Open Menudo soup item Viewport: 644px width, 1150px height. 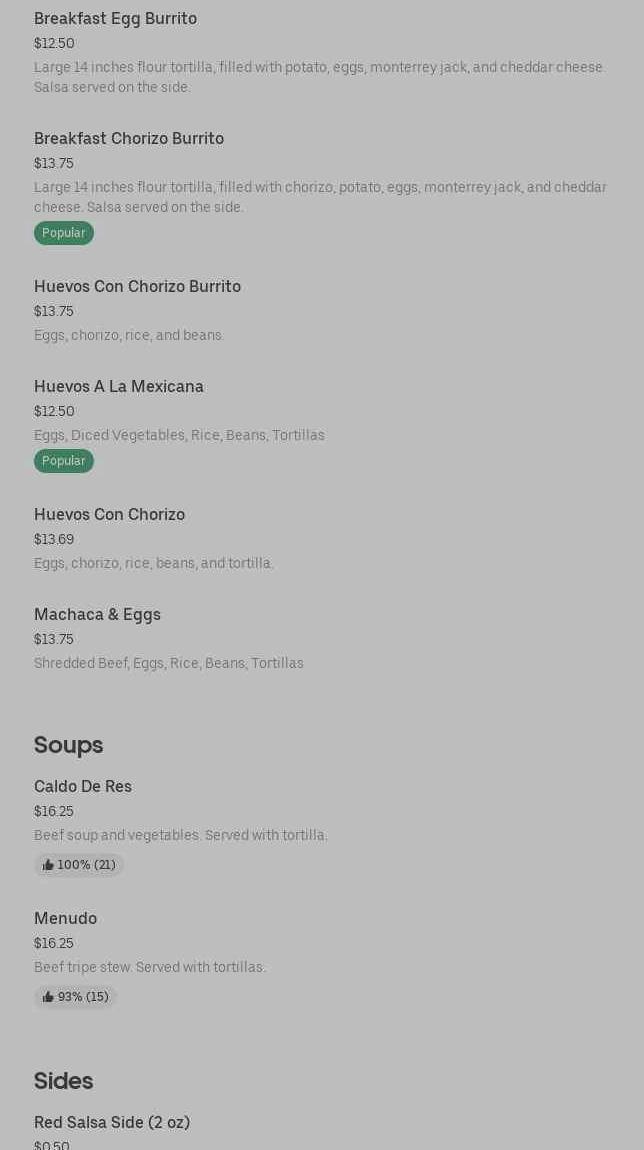click(65, 918)
